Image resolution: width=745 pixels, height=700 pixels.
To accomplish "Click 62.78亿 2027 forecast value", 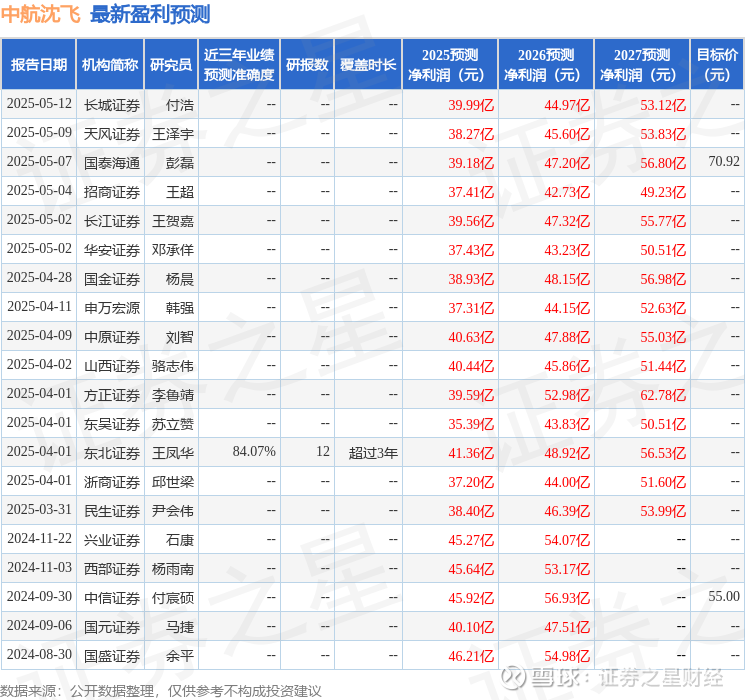I will (x=662, y=395).
